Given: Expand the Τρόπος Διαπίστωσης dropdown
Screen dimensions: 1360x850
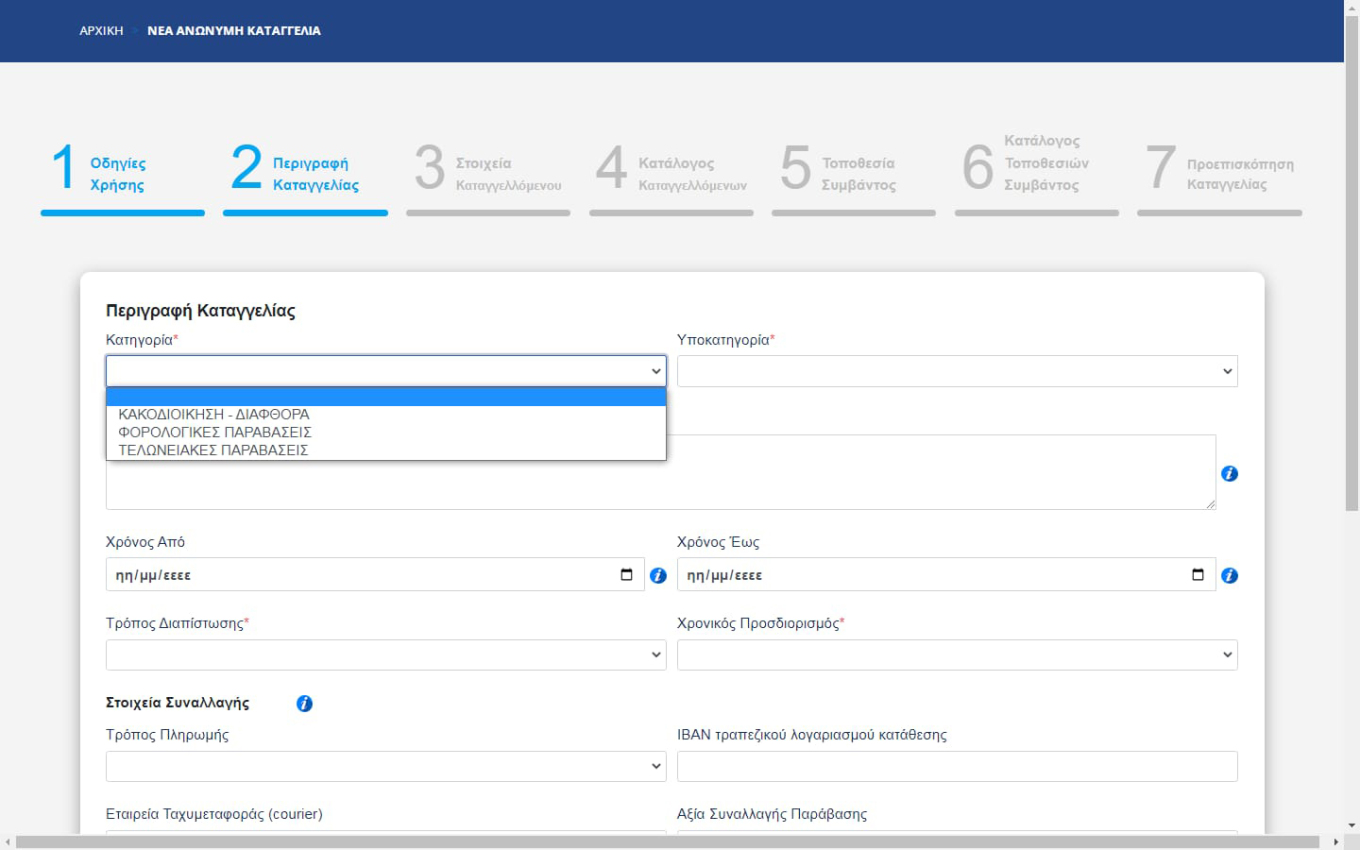Looking at the screenshot, I should click(x=386, y=655).
